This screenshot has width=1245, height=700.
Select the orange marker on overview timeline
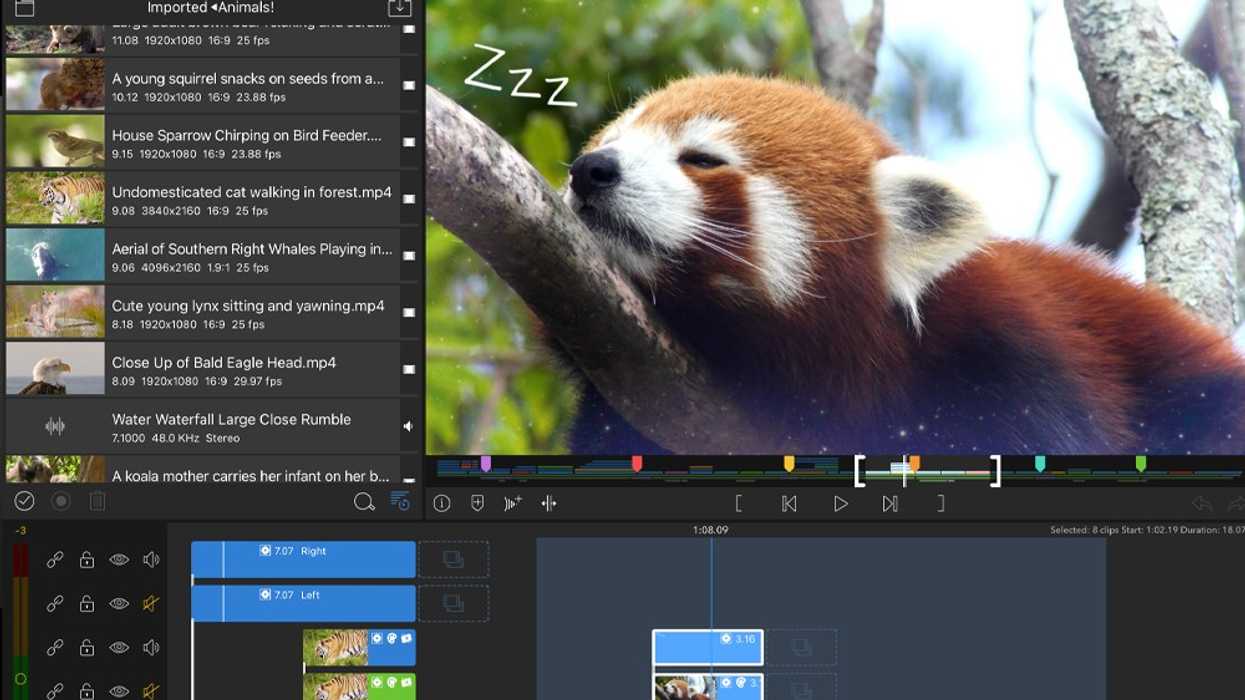tap(914, 464)
